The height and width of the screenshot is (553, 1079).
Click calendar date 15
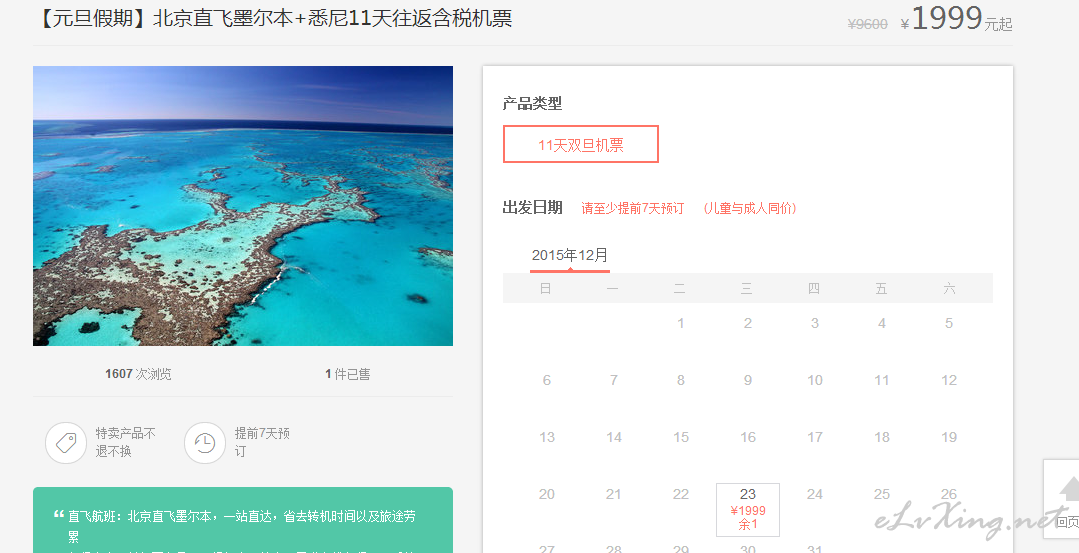point(681,437)
